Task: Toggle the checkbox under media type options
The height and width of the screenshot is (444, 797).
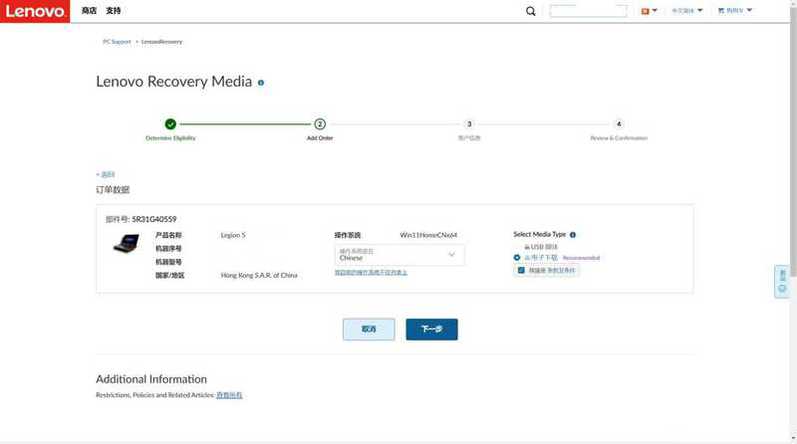Action: pyautogui.click(x=521, y=270)
